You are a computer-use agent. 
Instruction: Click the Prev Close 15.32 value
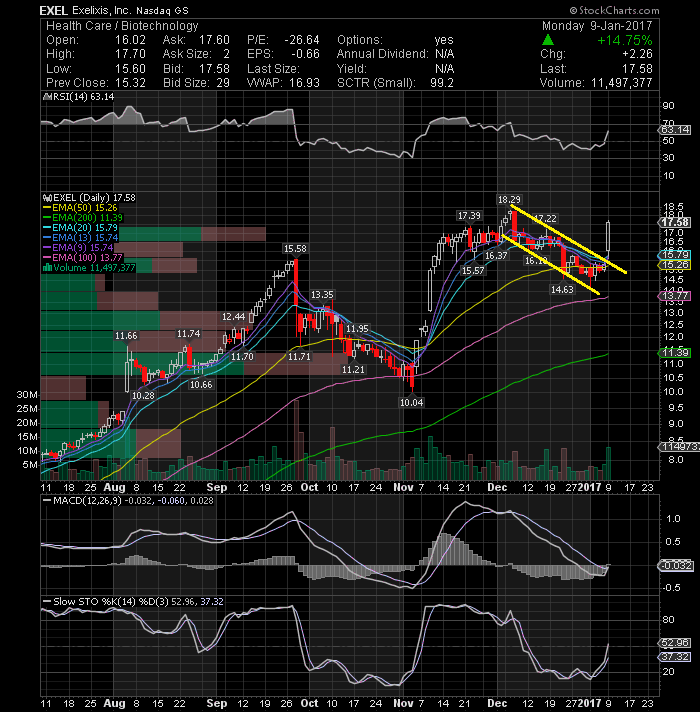130,83
